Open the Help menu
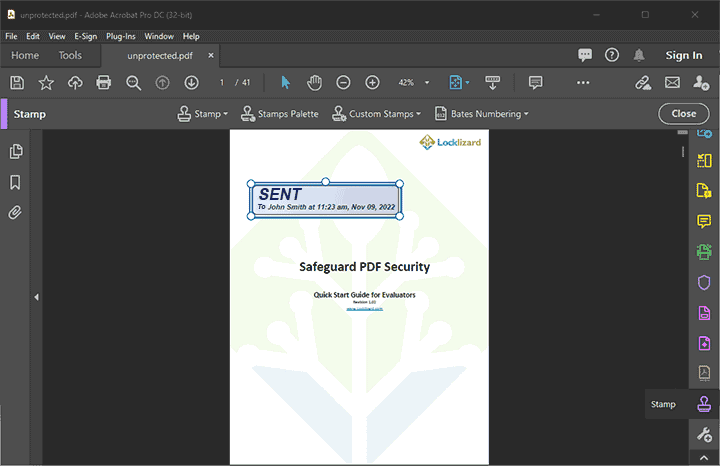This screenshot has width=720, height=466. click(x=191, y=36)
